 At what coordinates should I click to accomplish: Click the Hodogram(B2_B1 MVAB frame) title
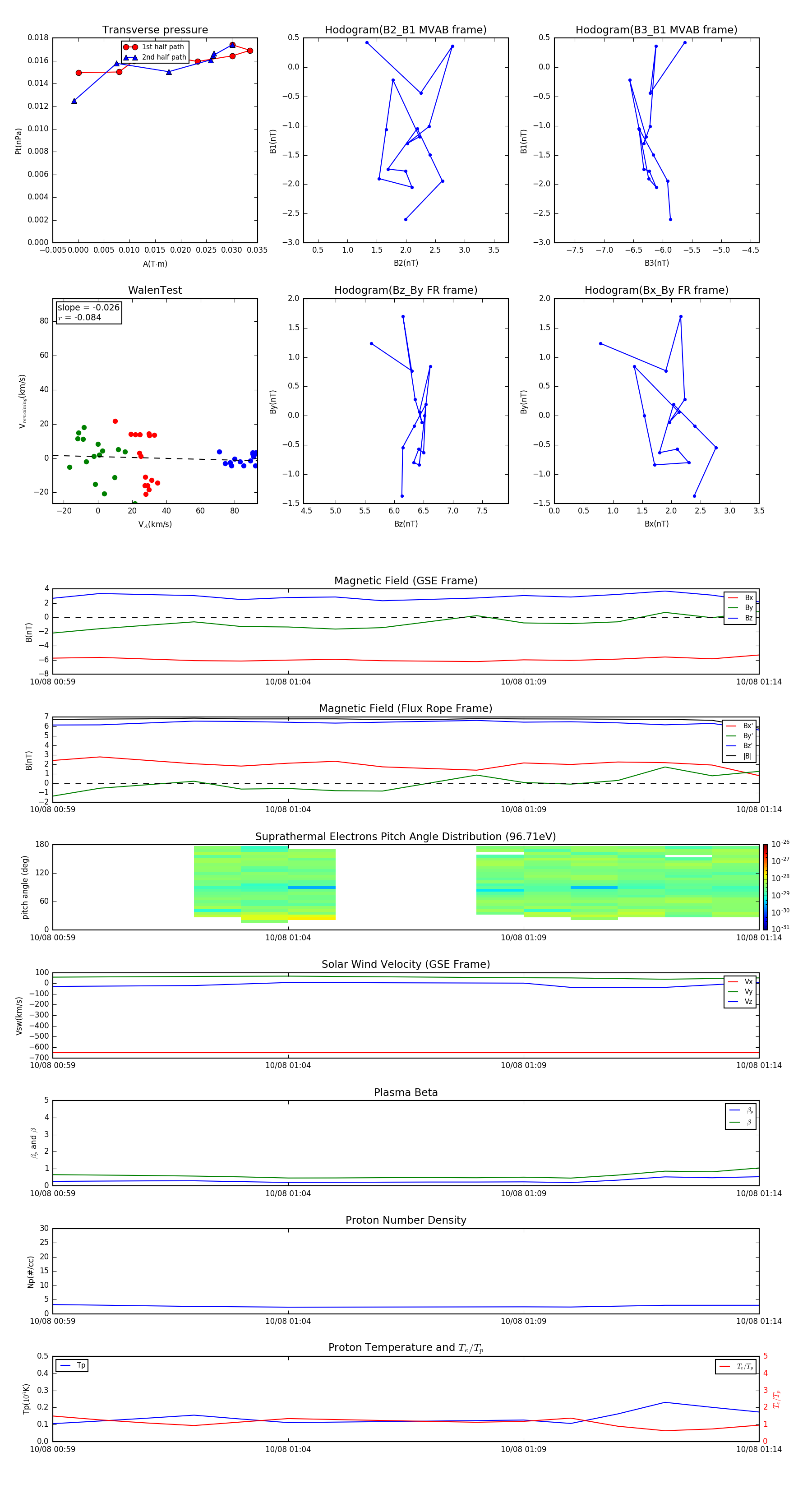point(406,30)
